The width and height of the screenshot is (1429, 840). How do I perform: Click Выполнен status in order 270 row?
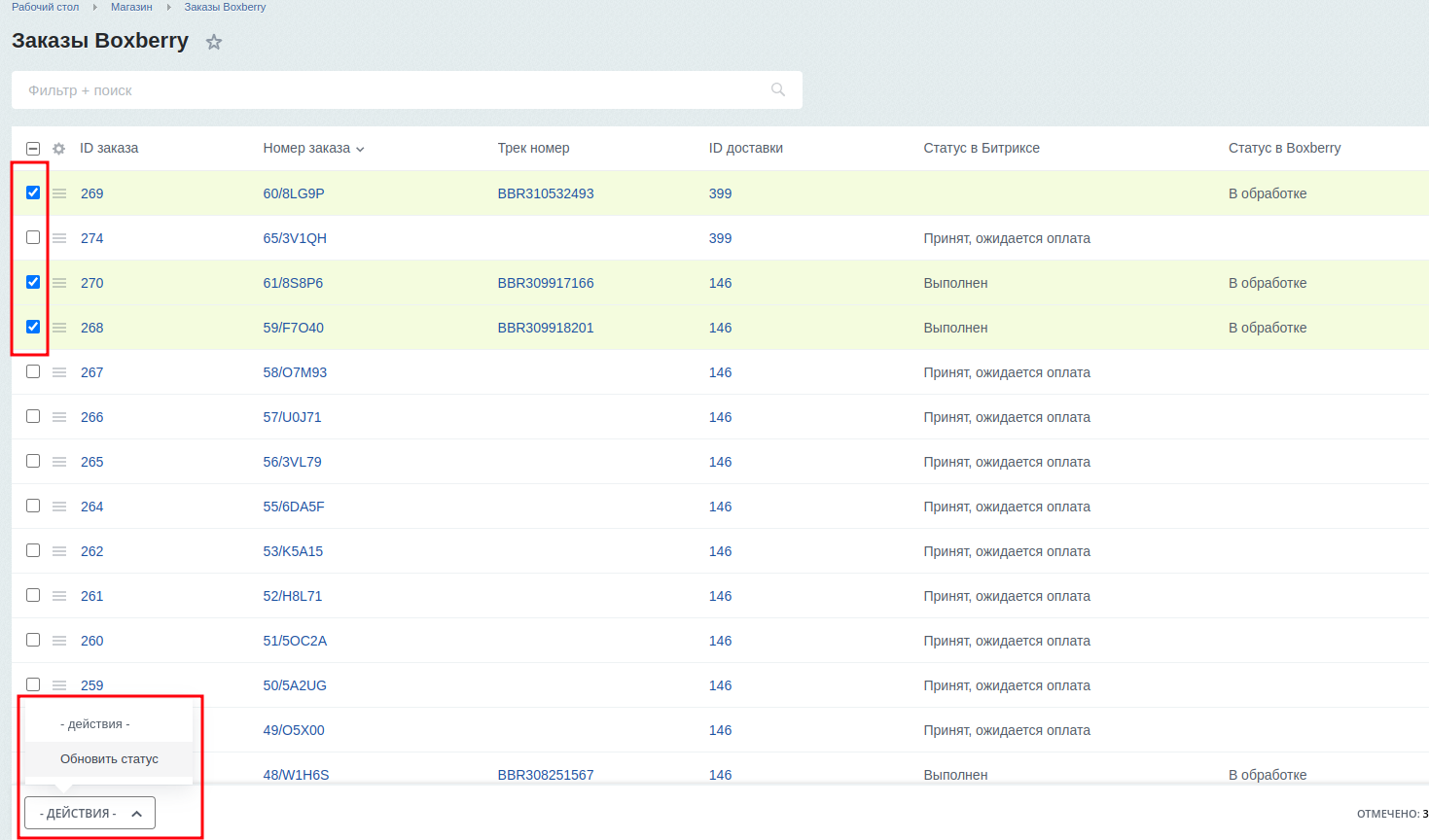(955, 283)
